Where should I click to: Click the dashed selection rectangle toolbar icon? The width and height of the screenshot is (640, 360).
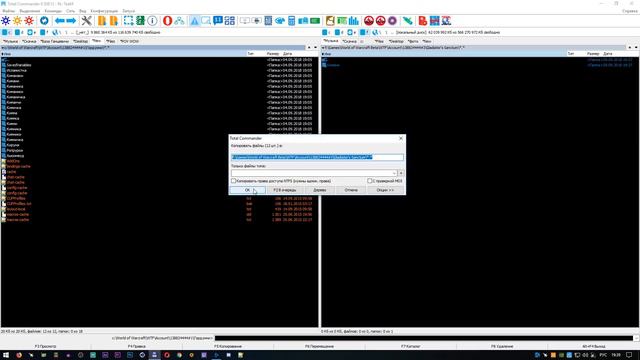[x=129, y=20]
